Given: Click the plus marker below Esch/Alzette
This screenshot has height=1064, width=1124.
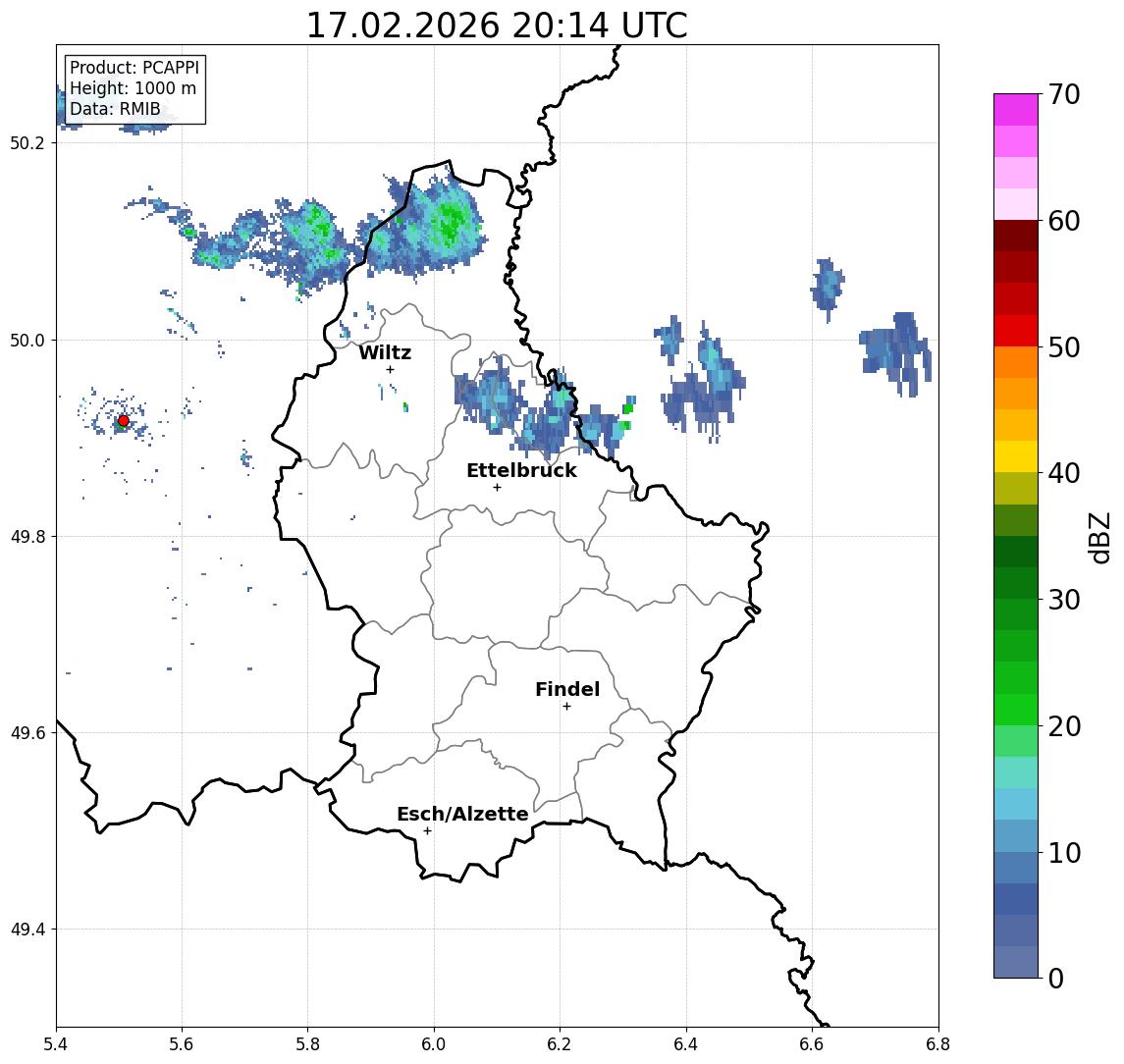Looking at the screenshot, I should tap(427, 831).
